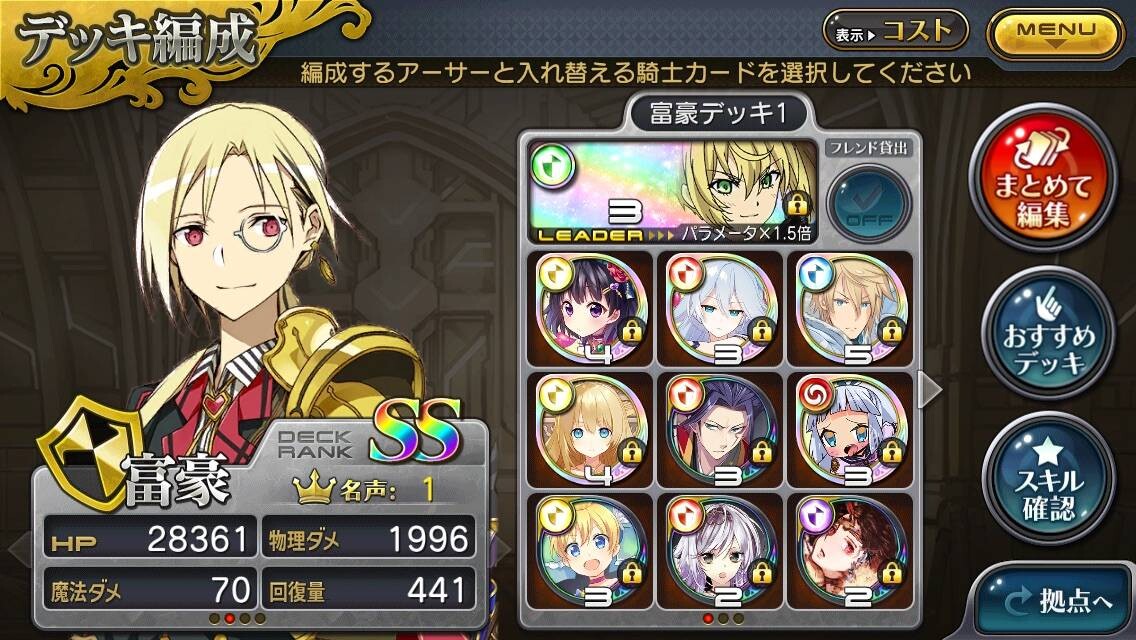Pick the blonde male knight card with cost 5

(850, 309)
